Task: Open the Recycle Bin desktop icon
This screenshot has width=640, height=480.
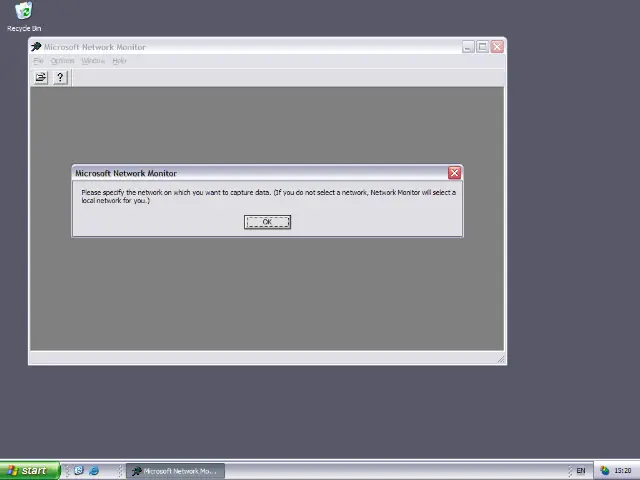Action: 24,16
